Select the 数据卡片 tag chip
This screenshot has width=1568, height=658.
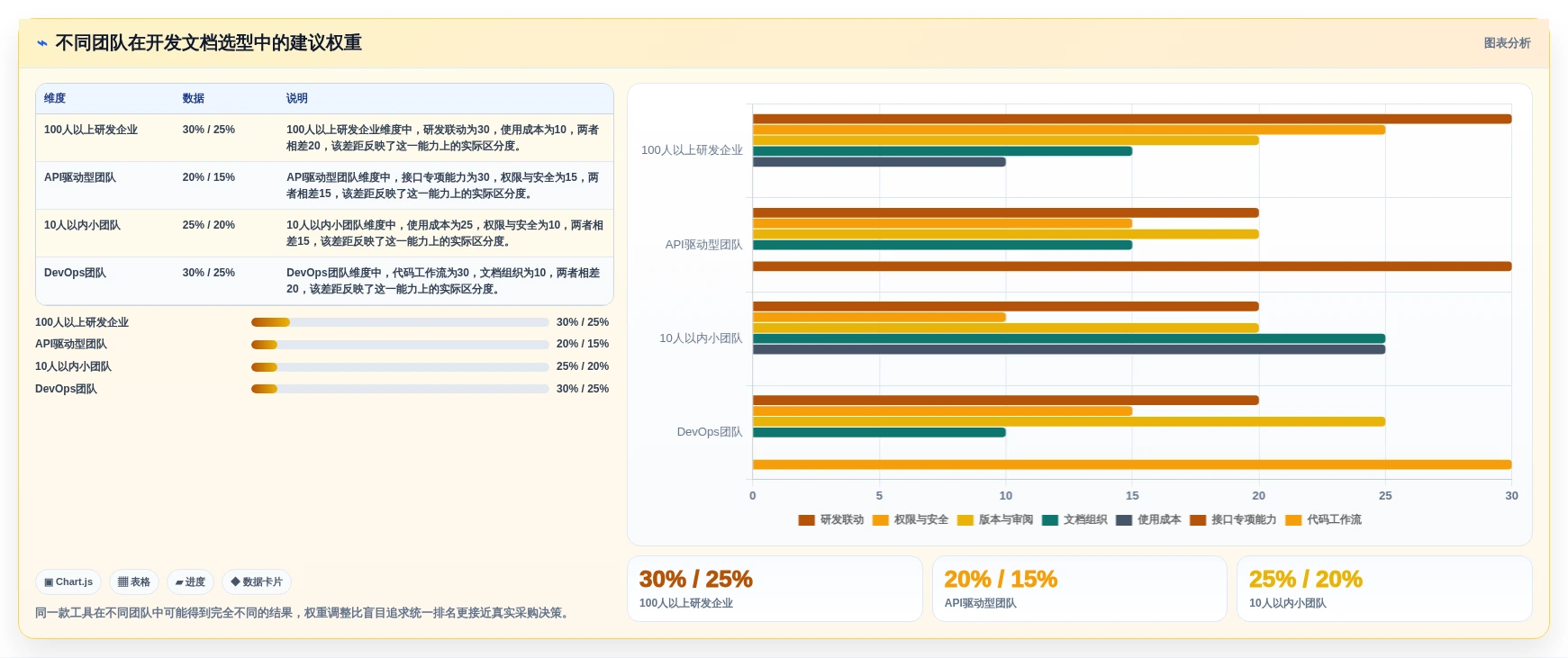(257, 582)
